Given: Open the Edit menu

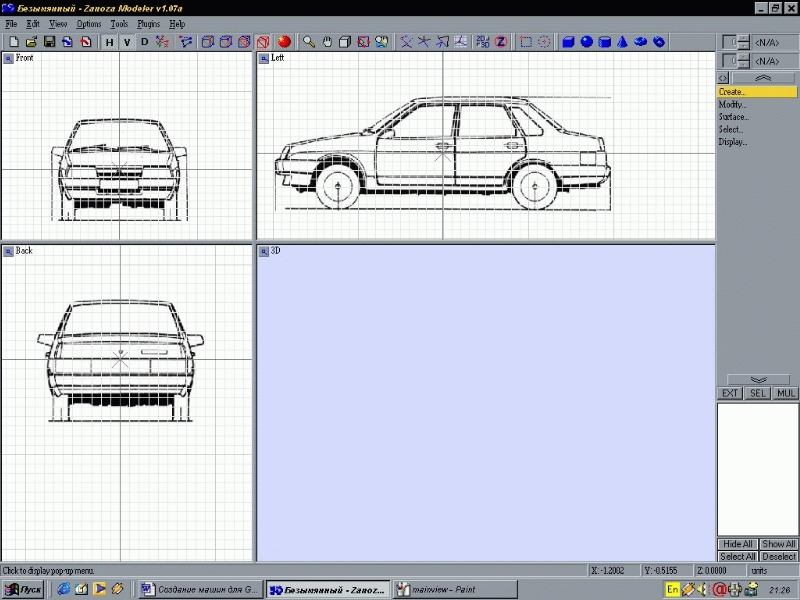Looking at the screenshot, I should [x=33, y=24].
